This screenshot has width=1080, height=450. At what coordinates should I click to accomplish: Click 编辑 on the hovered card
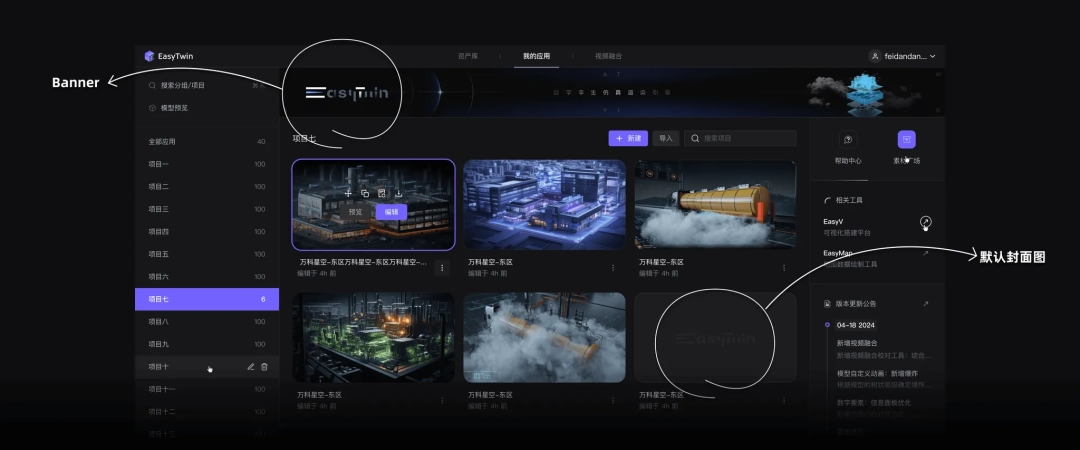tap(391, 212)
